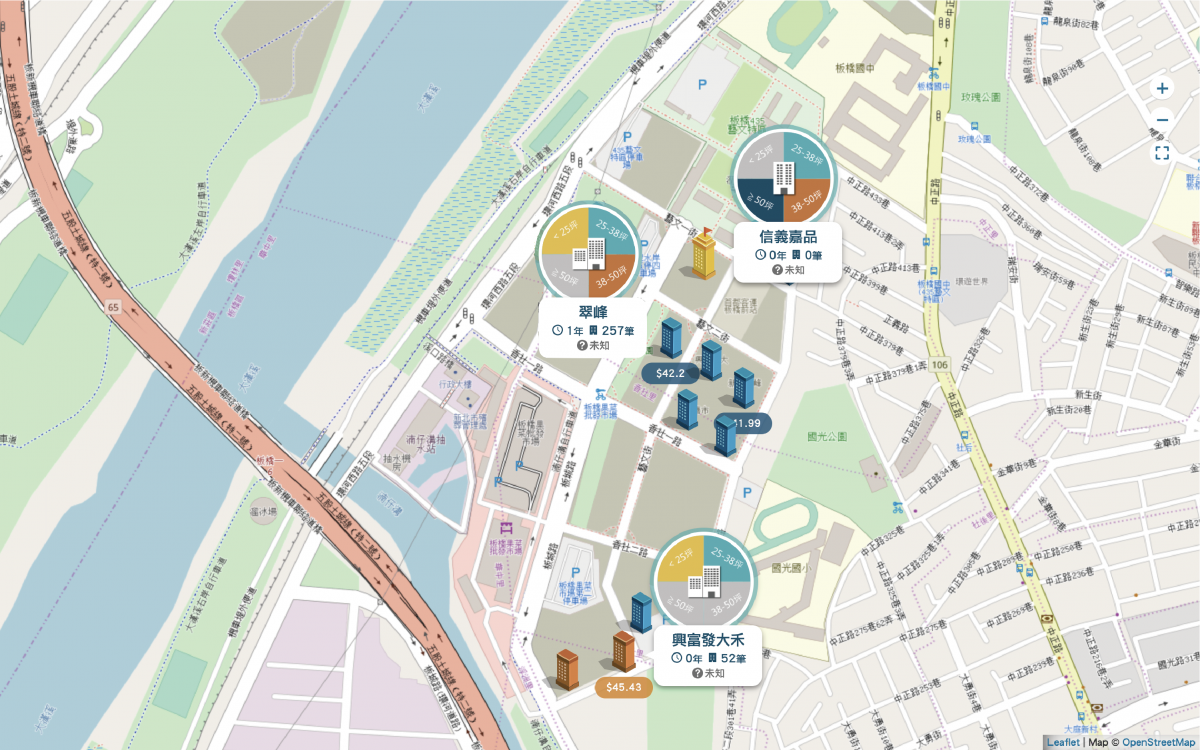Select the blue building beside 興富發大禾 chart
Image resolution: width=1200 pixels, height=750 pixels.
click(641, 612)
